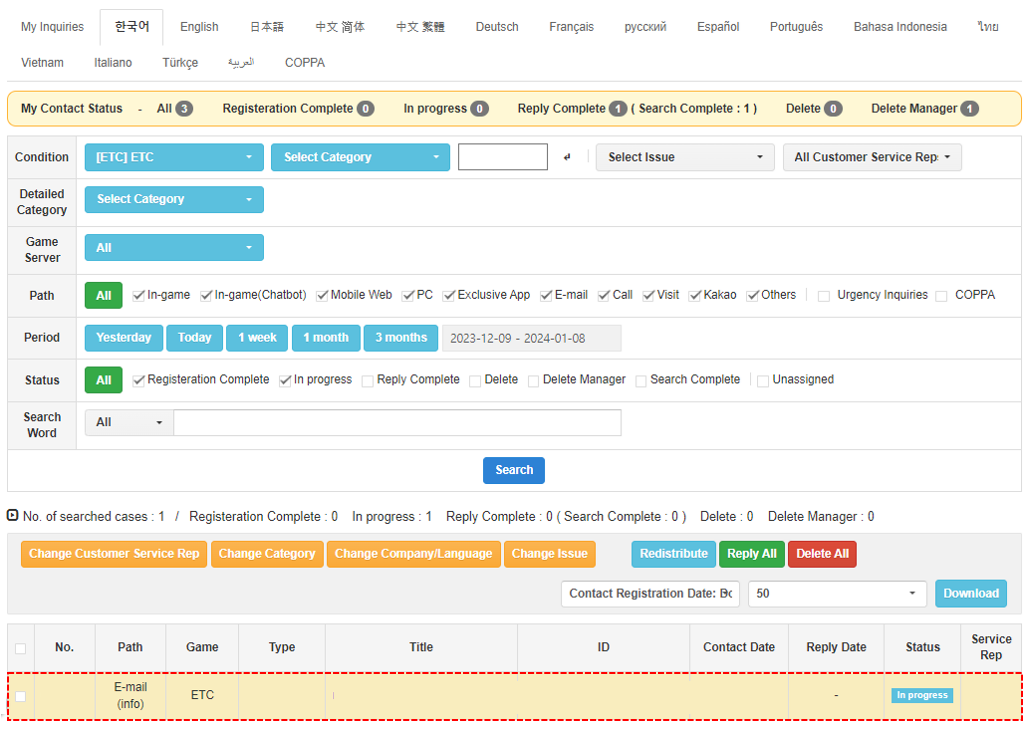1032x733 pixels.
Task: Click the Status All green button
Action: [103, 380]
